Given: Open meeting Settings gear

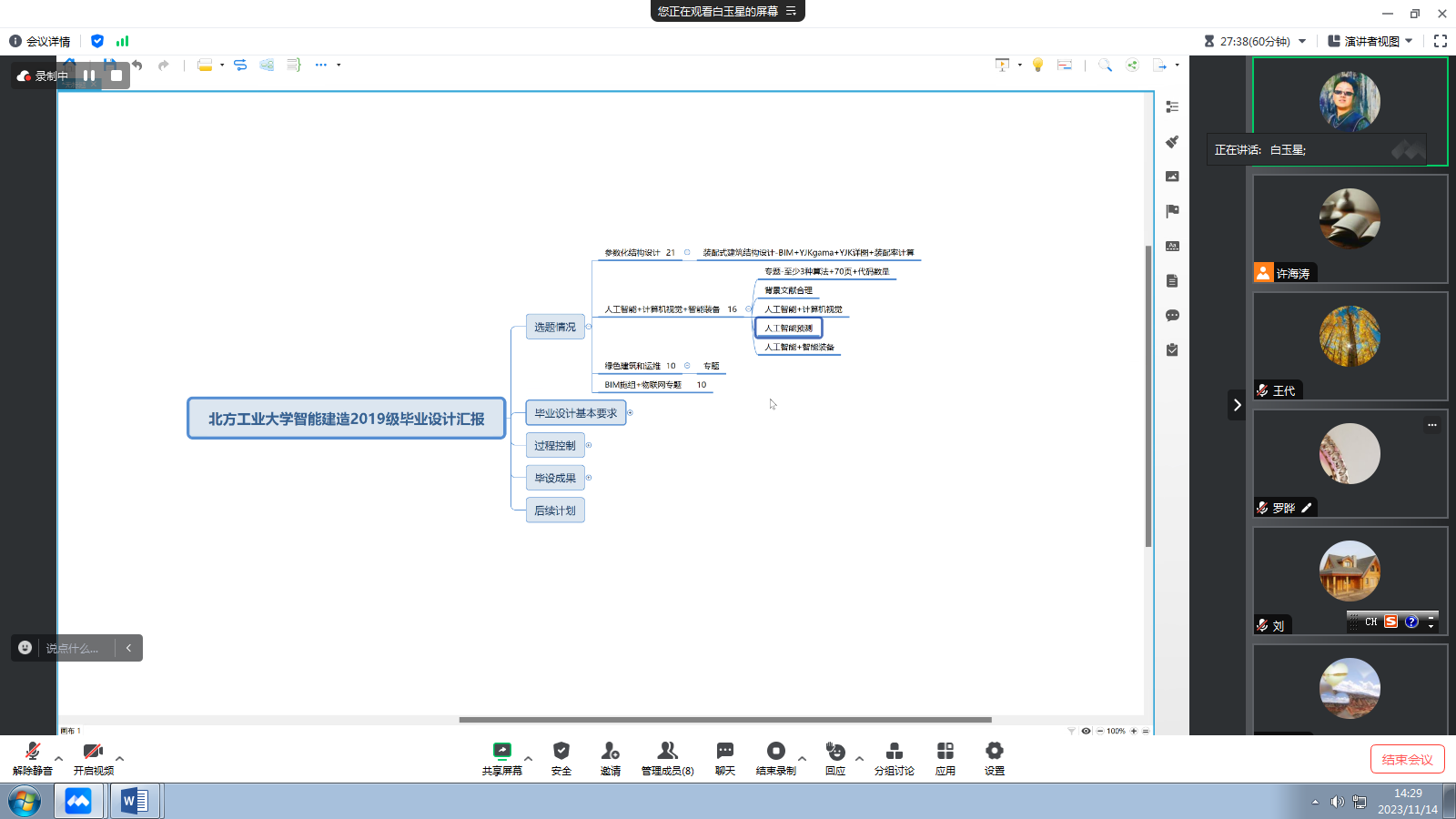Looking at the screenshot, I should 994,752.
